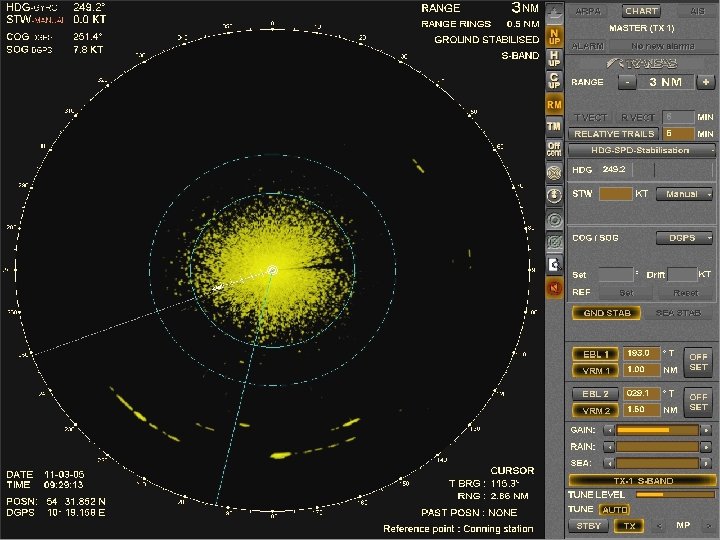Toggle R VECT relative vectors

click(637, 118)
